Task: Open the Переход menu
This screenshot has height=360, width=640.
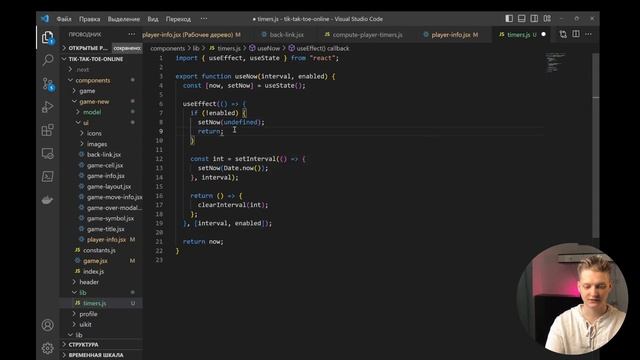Action: [178, 19]
